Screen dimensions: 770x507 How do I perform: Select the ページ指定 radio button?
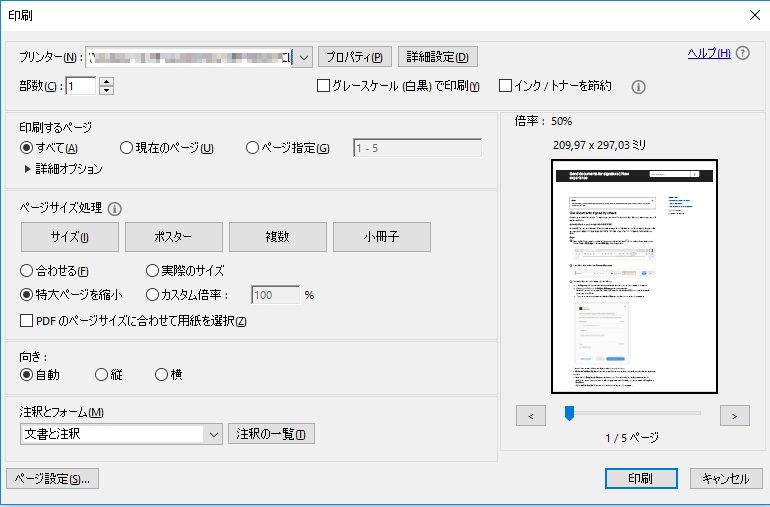(252, 147)
